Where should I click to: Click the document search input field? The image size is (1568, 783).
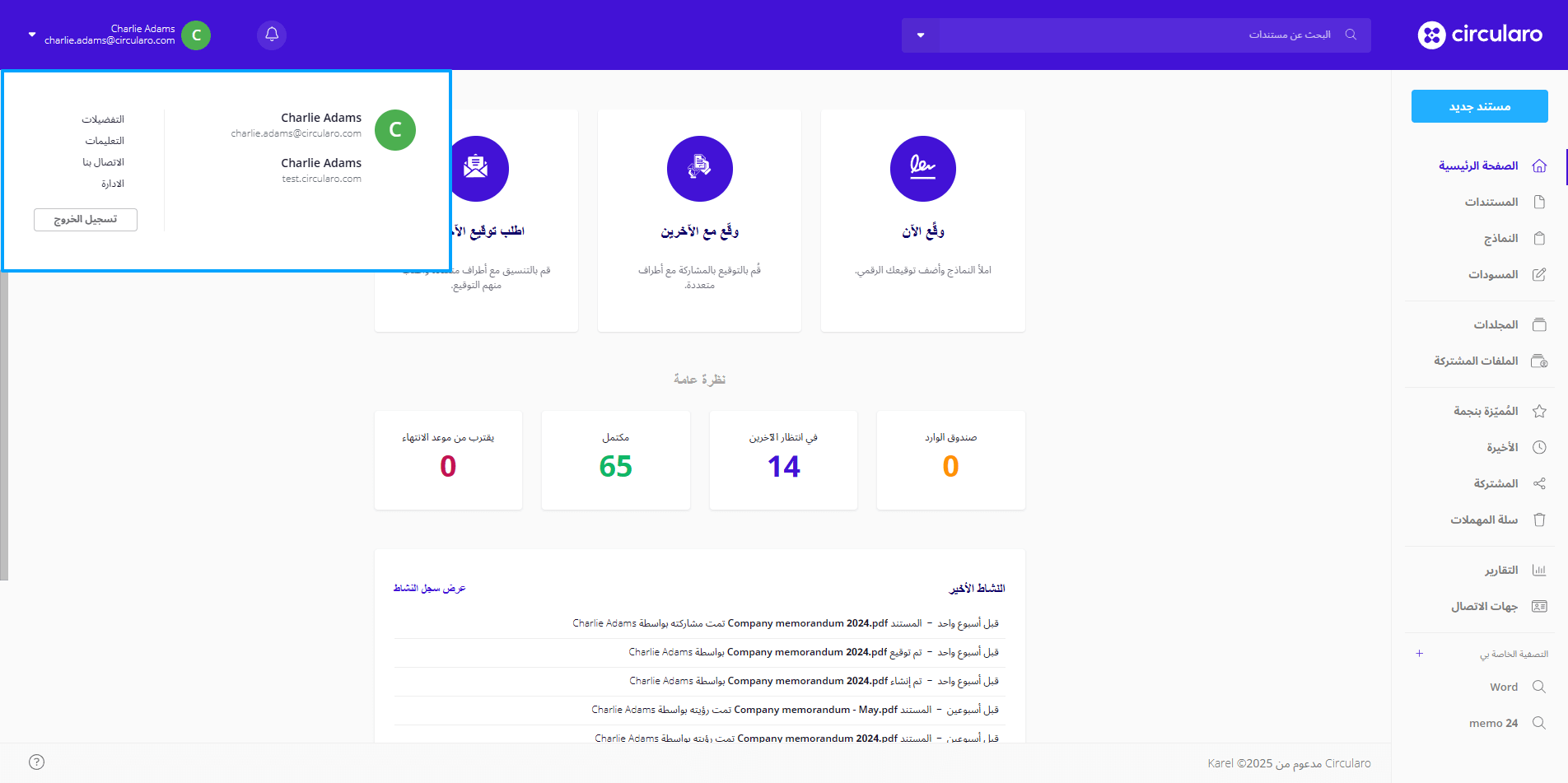pos(1136,35)
